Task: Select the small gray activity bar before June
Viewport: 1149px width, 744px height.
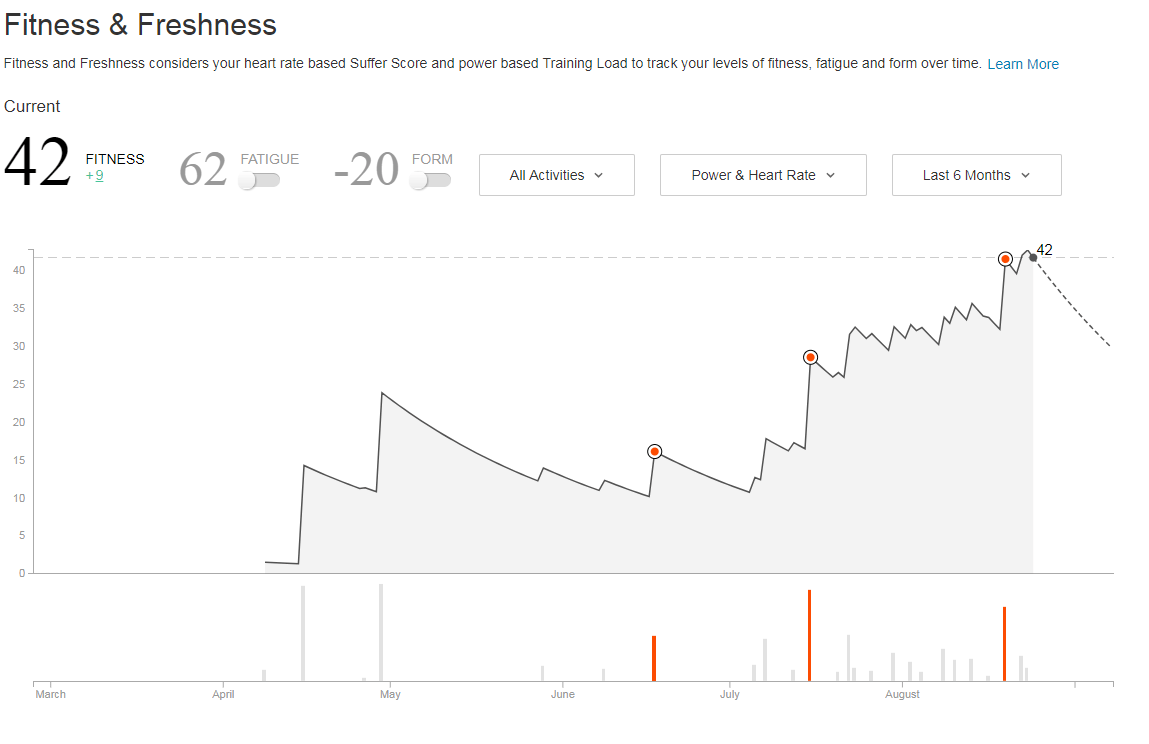Action: (542, 673)
